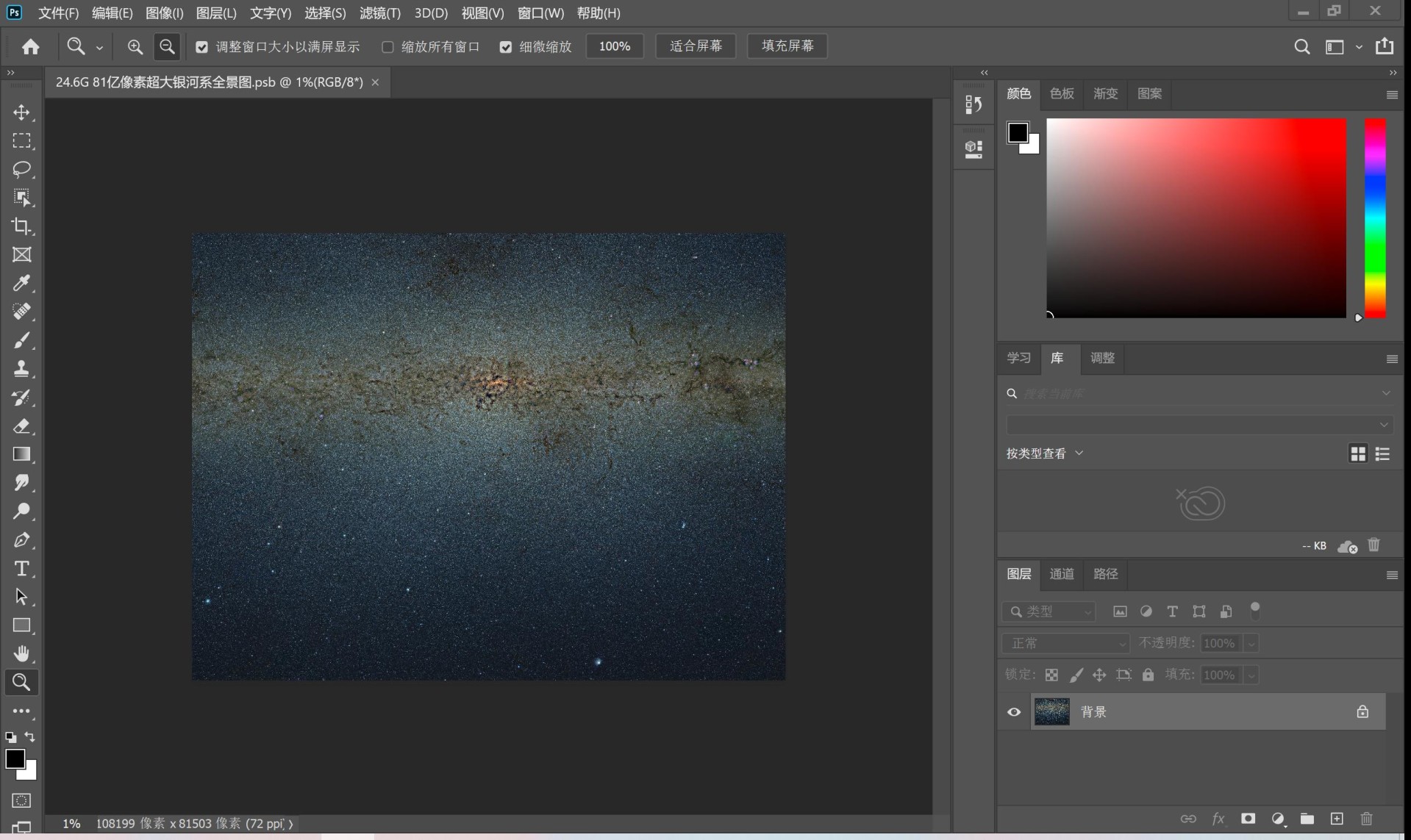Uncheck 调整窗口大小以满屏显示 checkbox
1411x840 pixels.
pyautogui.click(x=201, y=47)
